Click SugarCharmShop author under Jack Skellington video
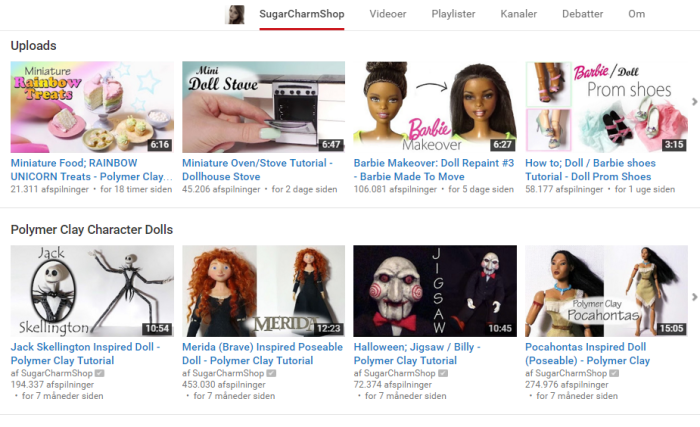 point(56,373)
